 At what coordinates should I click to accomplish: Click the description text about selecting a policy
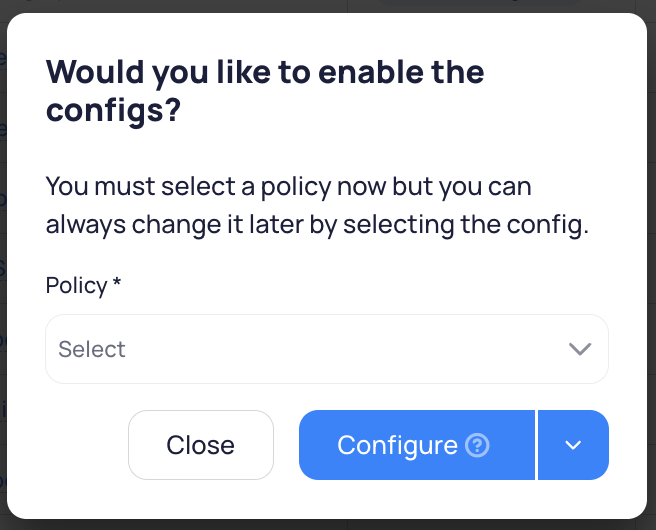pos(317,205)
